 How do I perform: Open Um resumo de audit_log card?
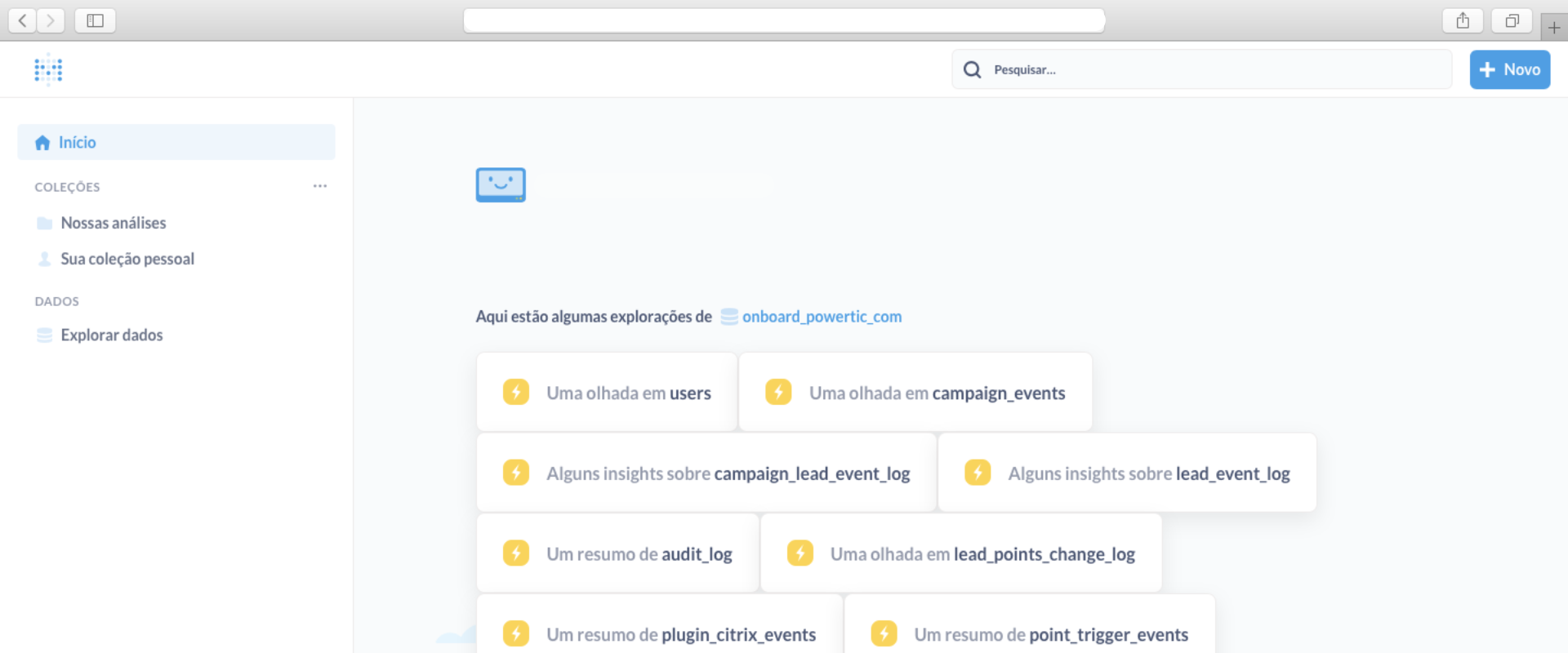[x=617, y=553]
